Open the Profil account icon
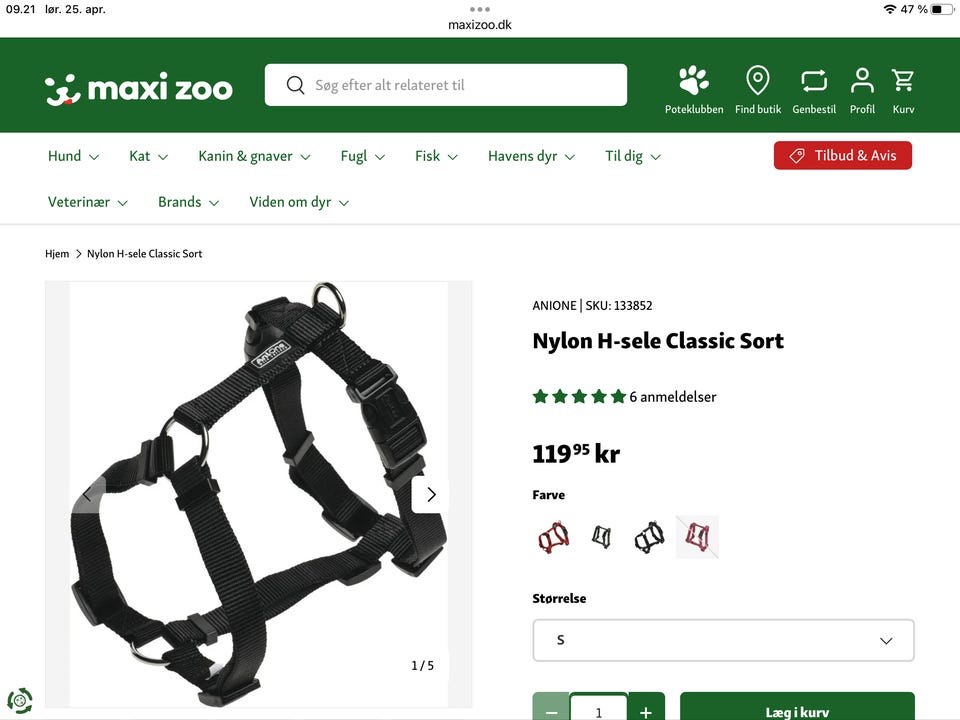The image size is (960, 720). click(x=862, y=80)
